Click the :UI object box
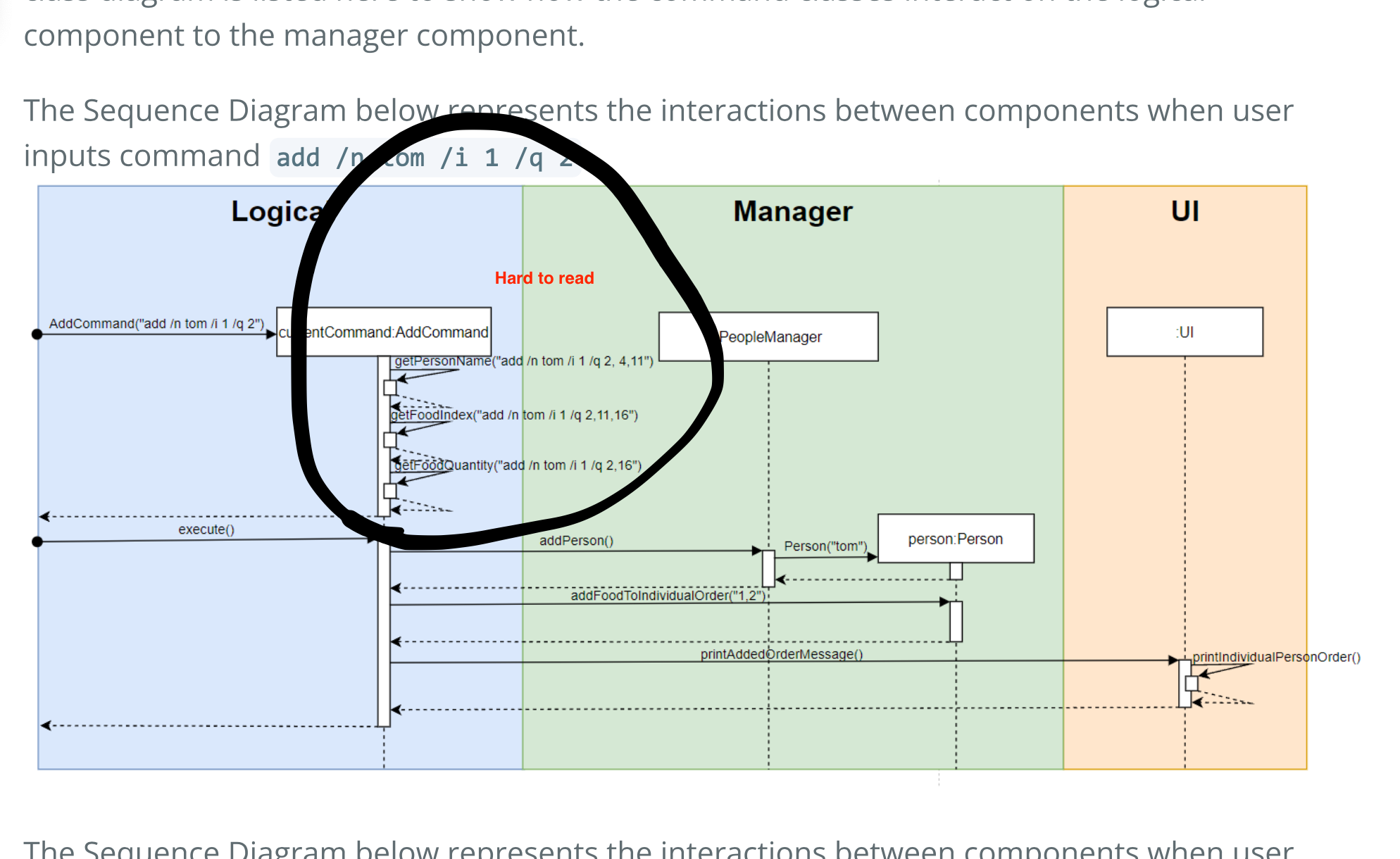 coord(1184,332)
